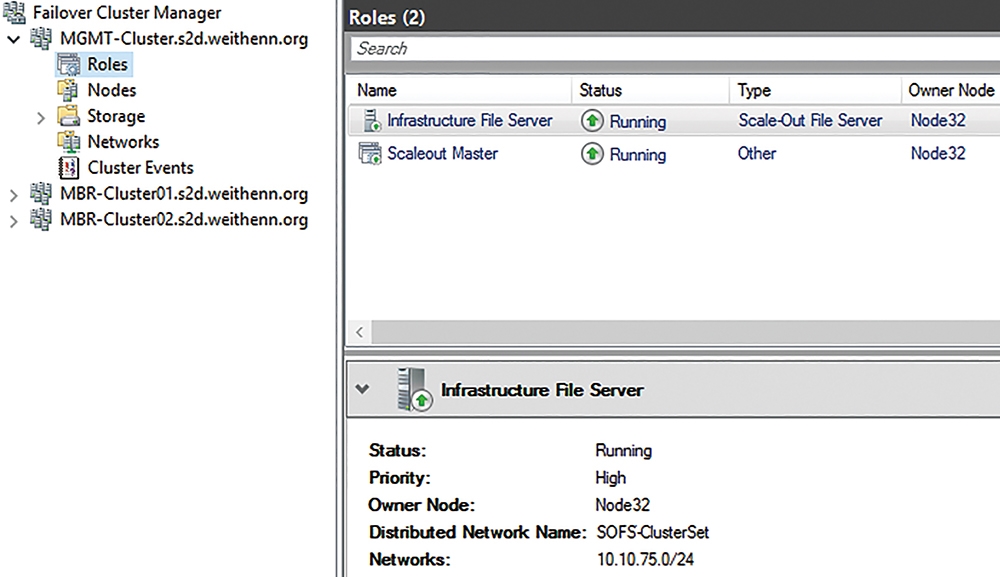This screenshot has height=577, width=1000.
Task: Expand MBR-Cluster02.s2d.weithenn.org node
Action: [13, 221]
